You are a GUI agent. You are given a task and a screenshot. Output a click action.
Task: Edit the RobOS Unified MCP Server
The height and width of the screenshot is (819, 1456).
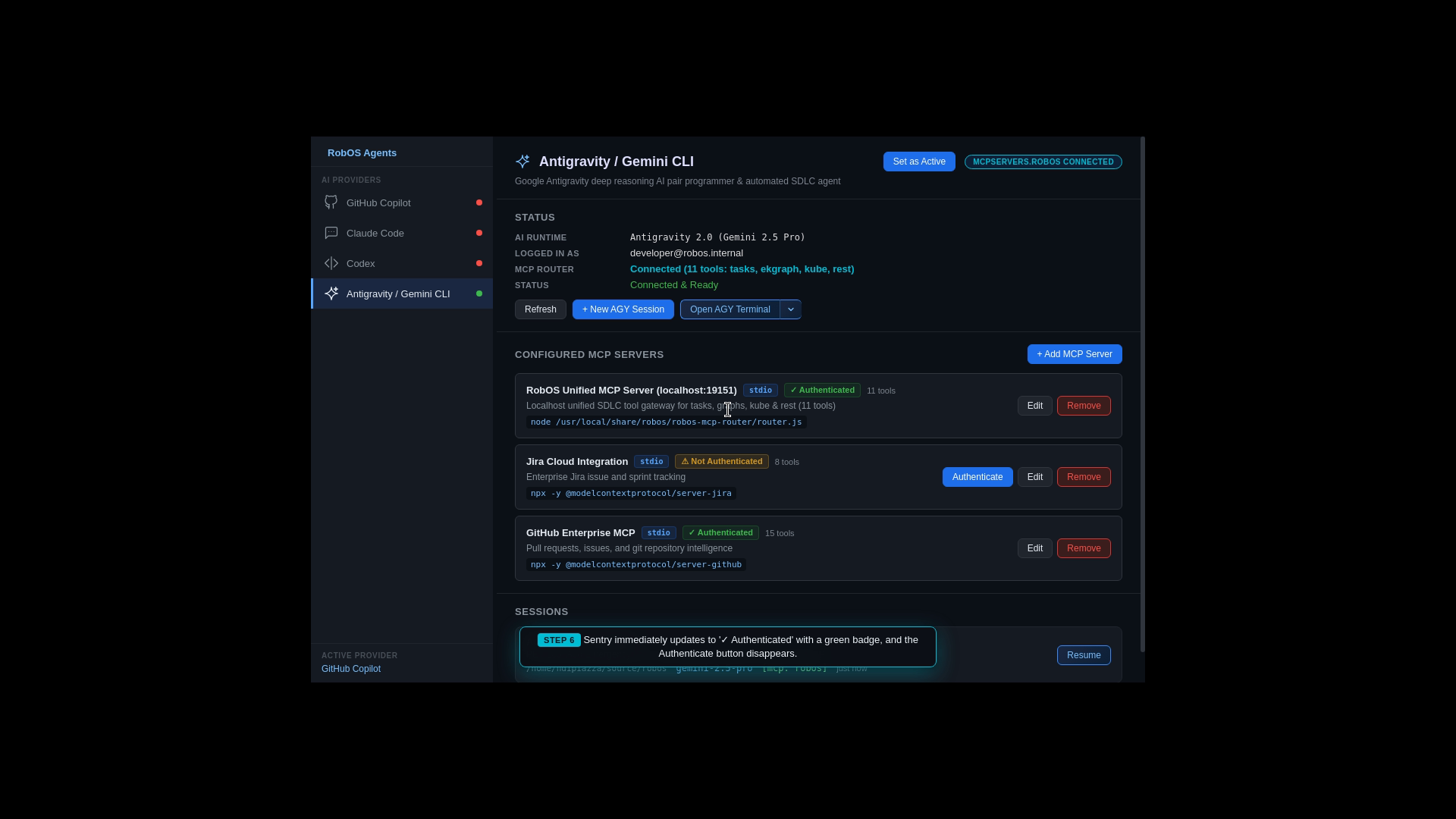[x=1035, y=406]
